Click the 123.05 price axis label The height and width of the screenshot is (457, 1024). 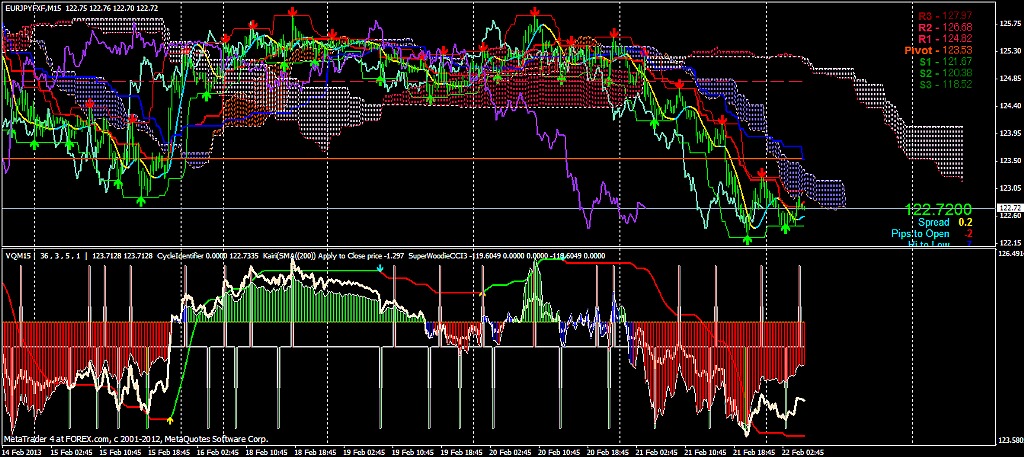(x=1009, y=188)
